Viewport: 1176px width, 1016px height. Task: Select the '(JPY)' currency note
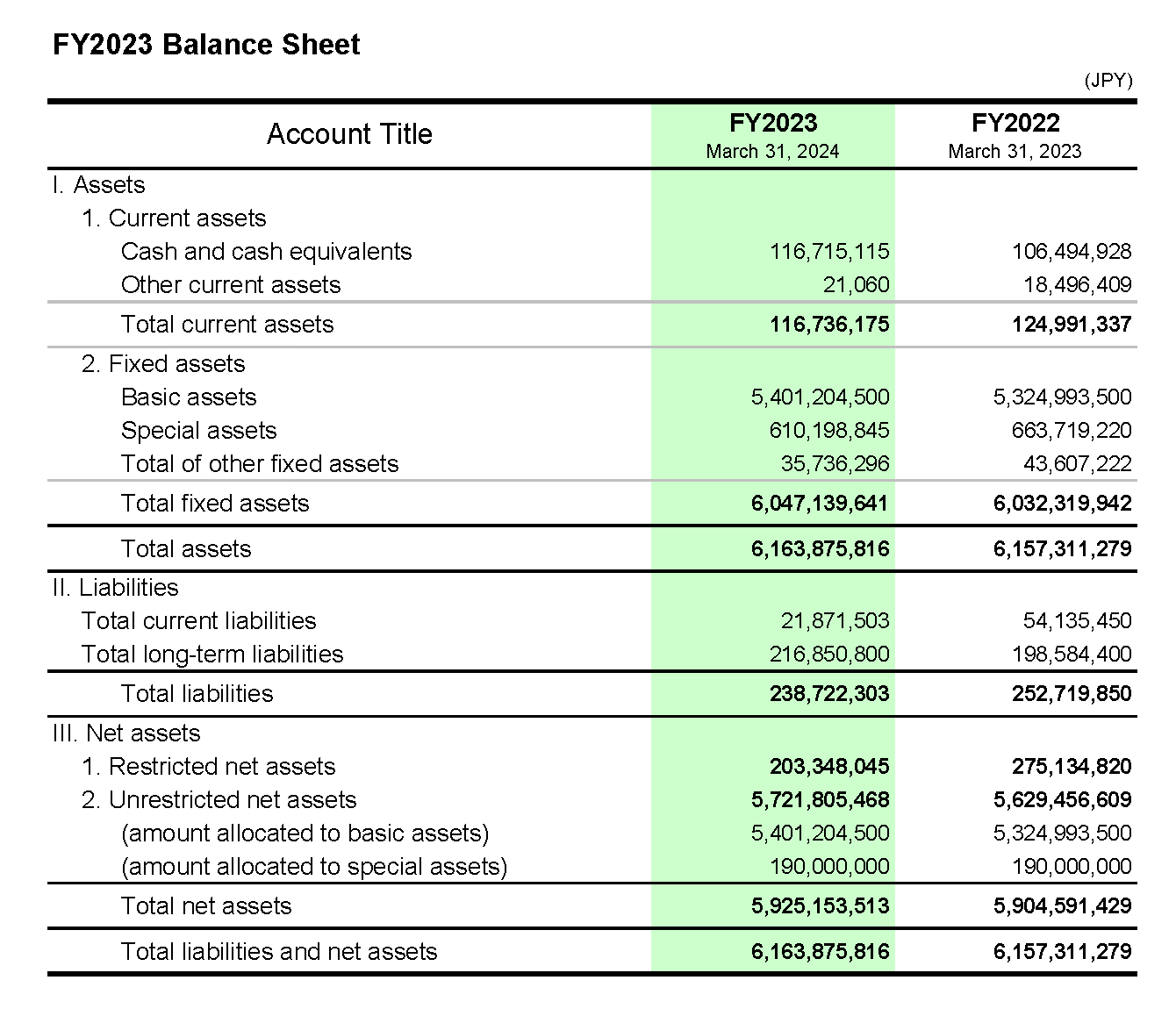1108,81
